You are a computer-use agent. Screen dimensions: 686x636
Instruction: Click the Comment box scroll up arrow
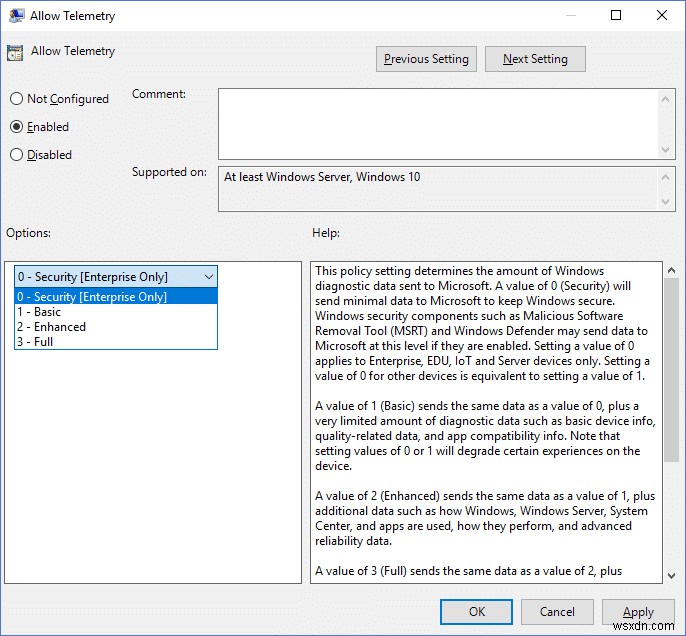coord(665,99)
